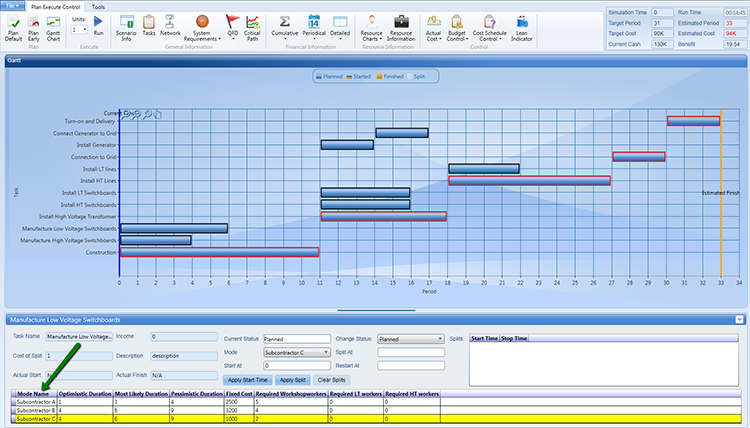Click the Description field
750x428 pixels.
coord(184,356)
